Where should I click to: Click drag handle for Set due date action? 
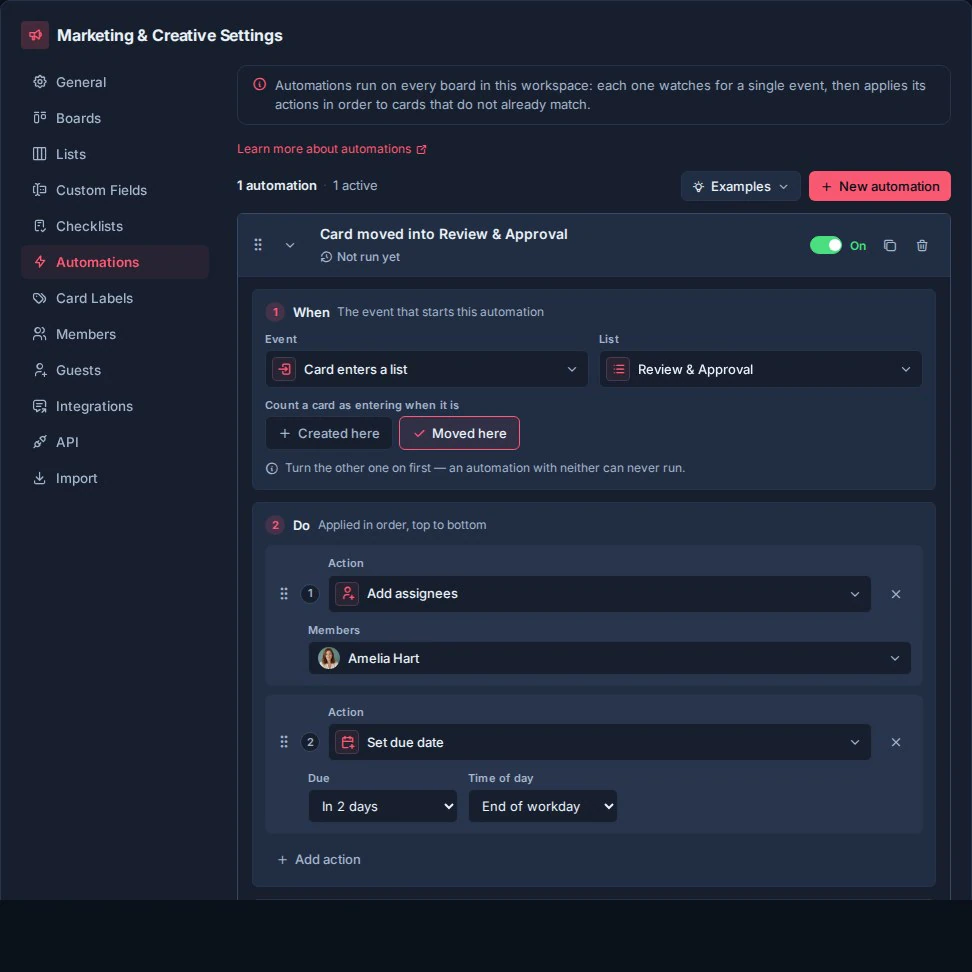284,742
